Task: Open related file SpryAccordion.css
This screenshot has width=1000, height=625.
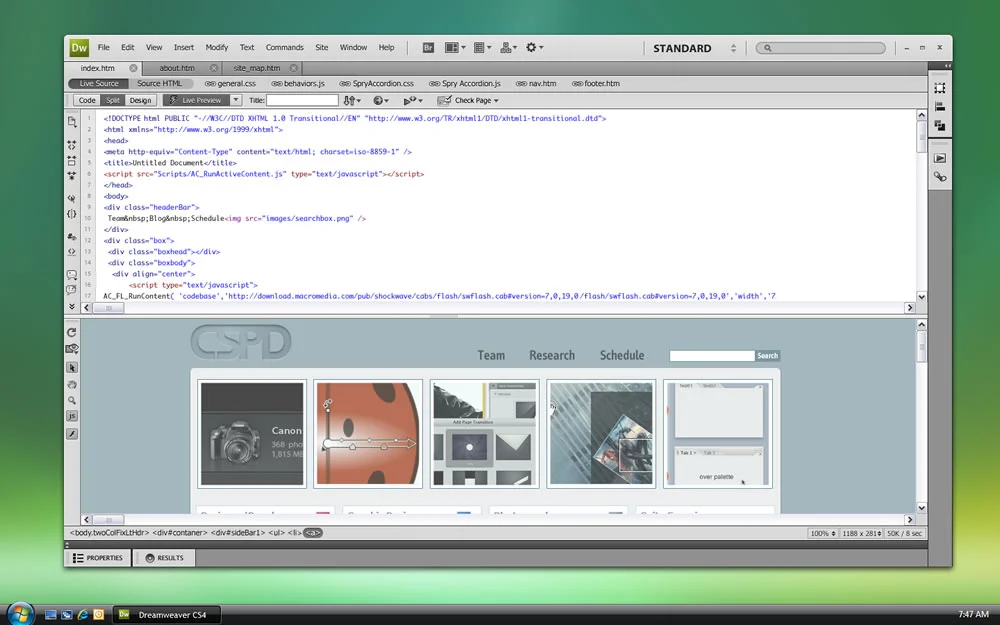Action: click(376, 84)
